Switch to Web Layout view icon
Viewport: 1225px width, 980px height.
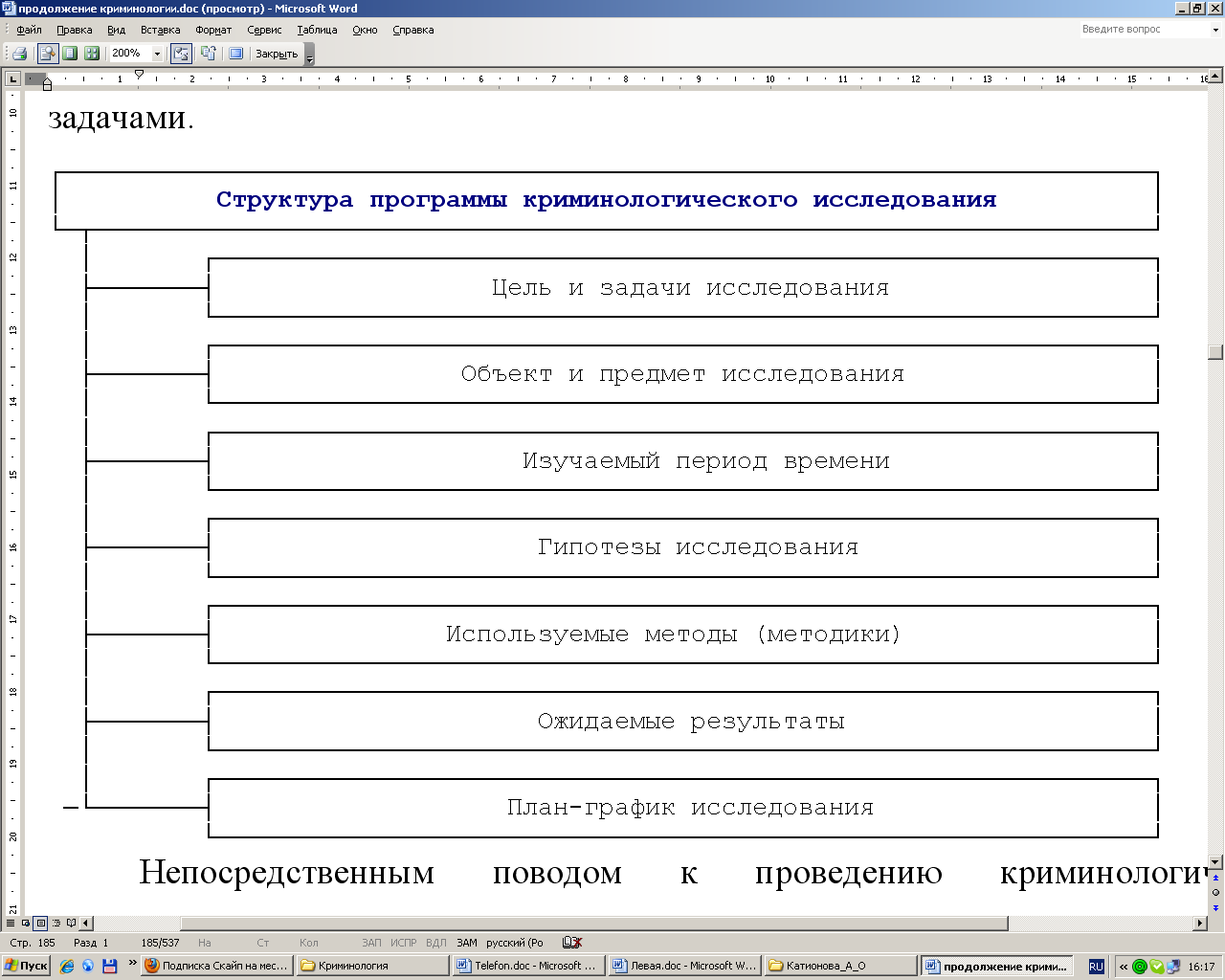pos(26,924)
